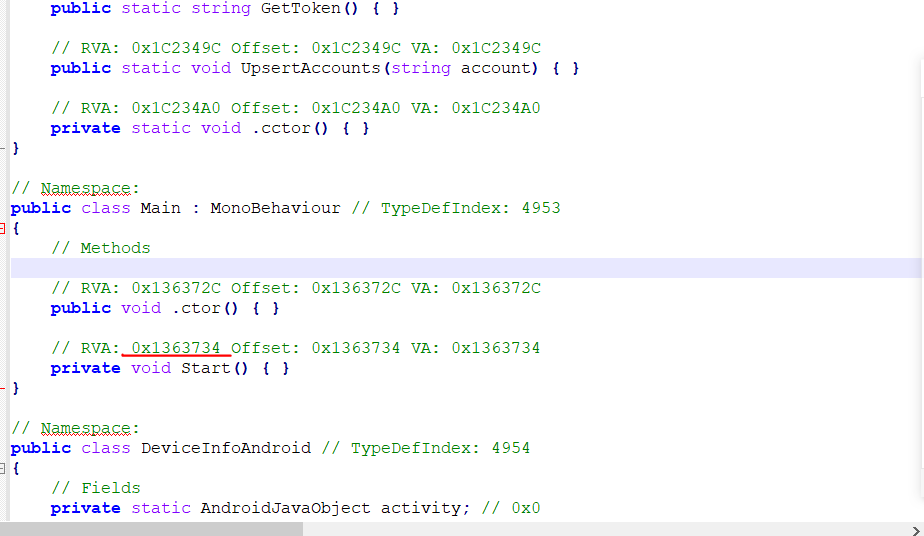Screen dimensions: 924x536
Task: Click the account parameter in UpsertAccounts
Action: click(x=495, y=68)
